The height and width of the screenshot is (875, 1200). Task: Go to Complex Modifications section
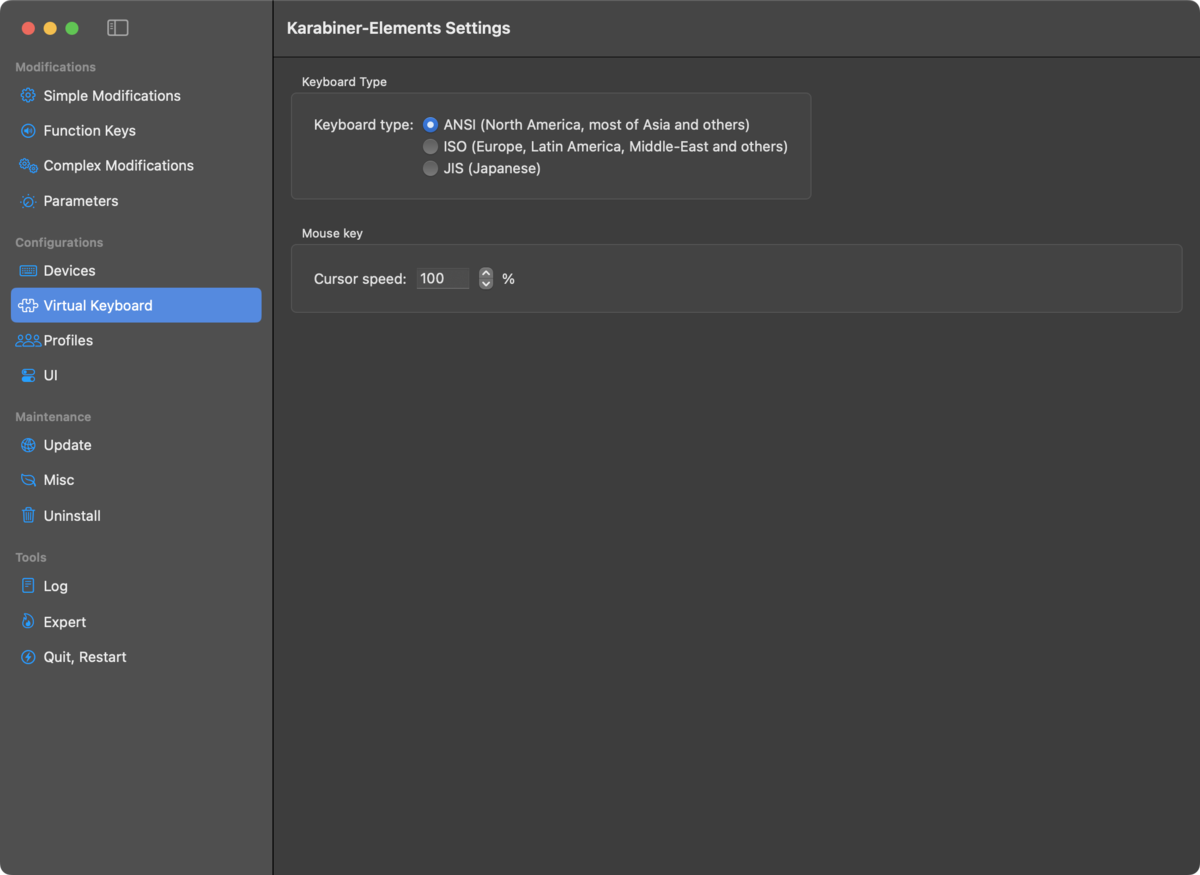(x=119, y=166)
